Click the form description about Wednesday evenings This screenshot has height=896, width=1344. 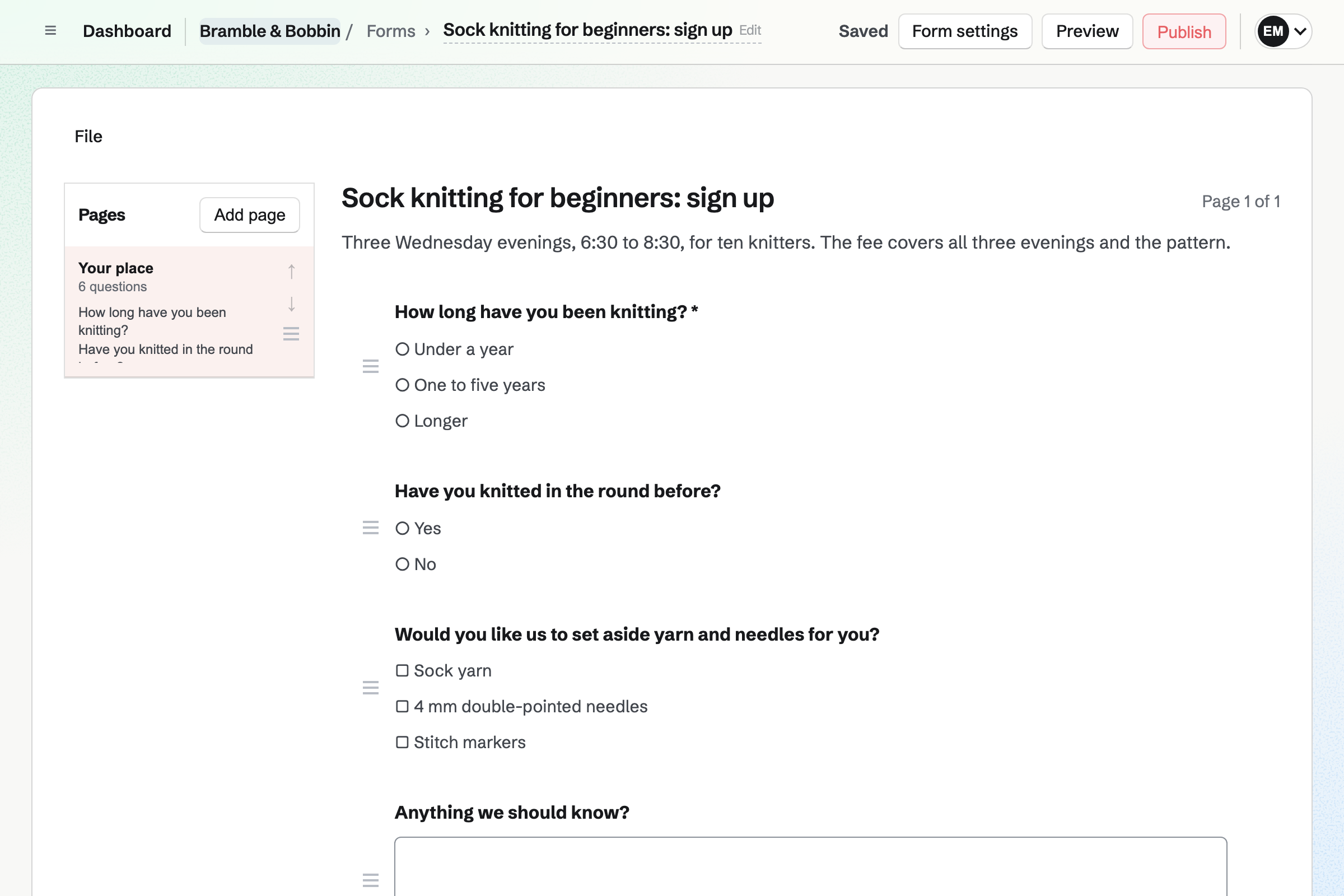tap(786, 242)
